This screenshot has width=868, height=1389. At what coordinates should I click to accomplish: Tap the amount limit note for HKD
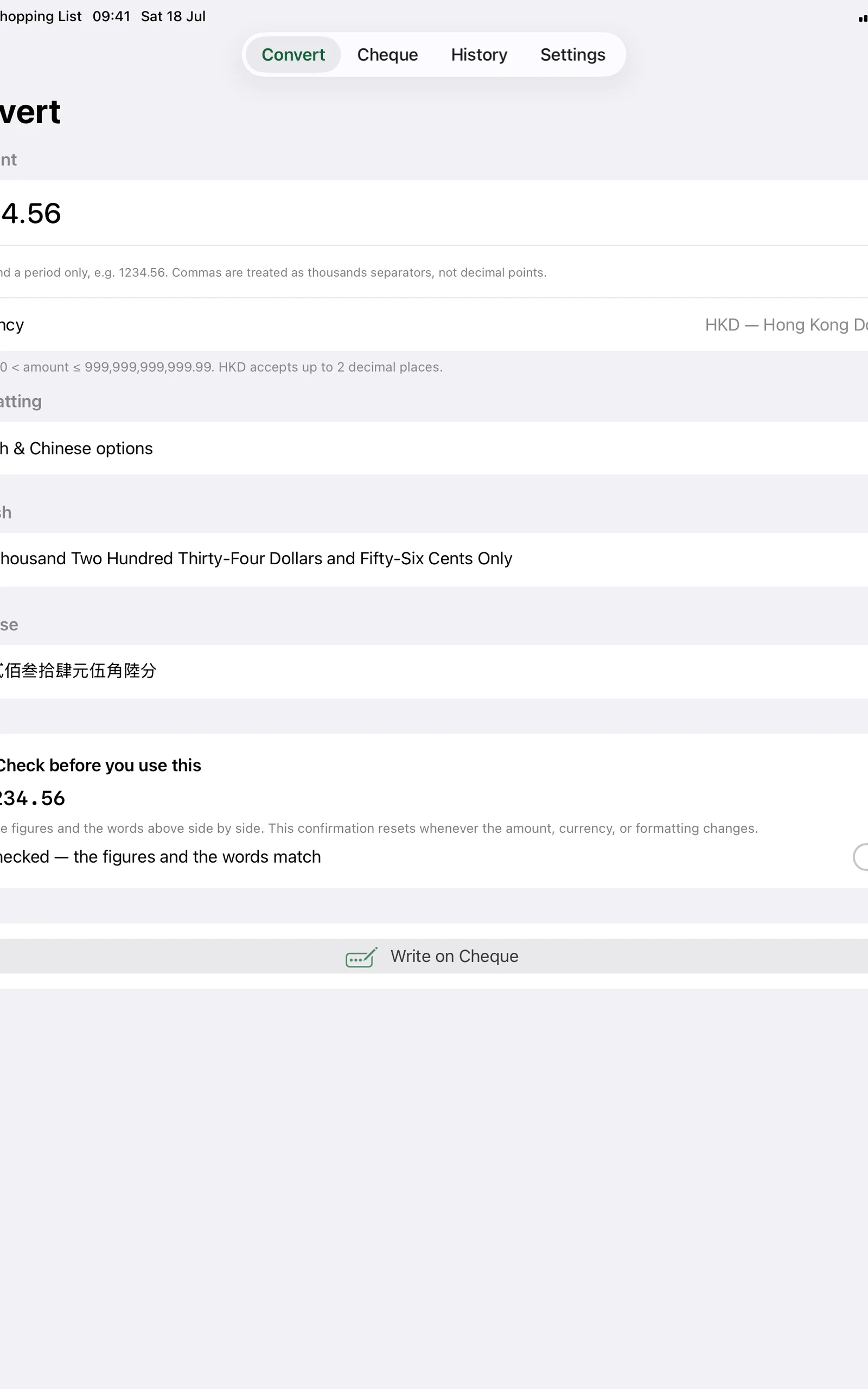click(221, 367)
